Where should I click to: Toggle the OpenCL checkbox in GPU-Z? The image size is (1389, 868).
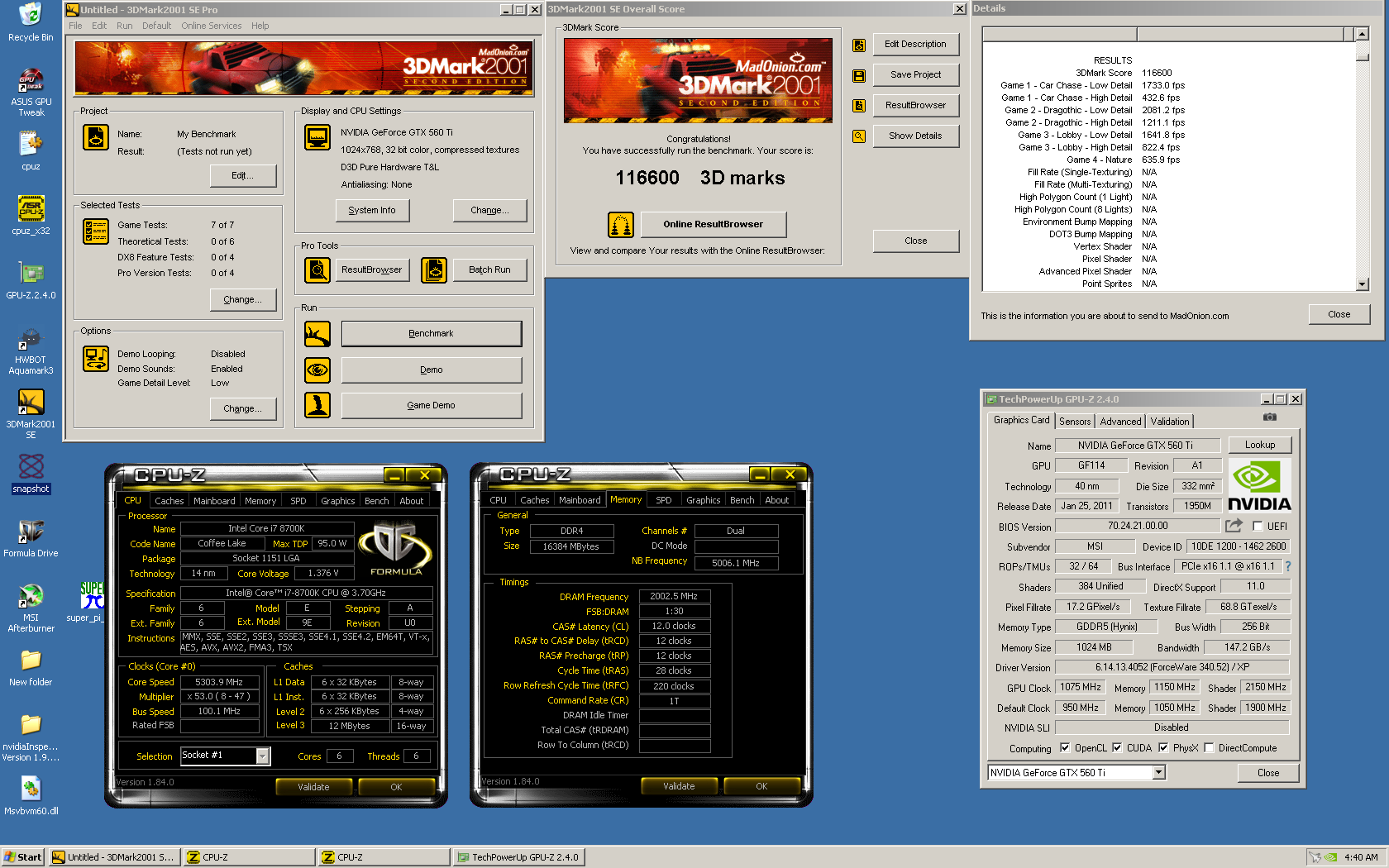tap(1065, 747)
